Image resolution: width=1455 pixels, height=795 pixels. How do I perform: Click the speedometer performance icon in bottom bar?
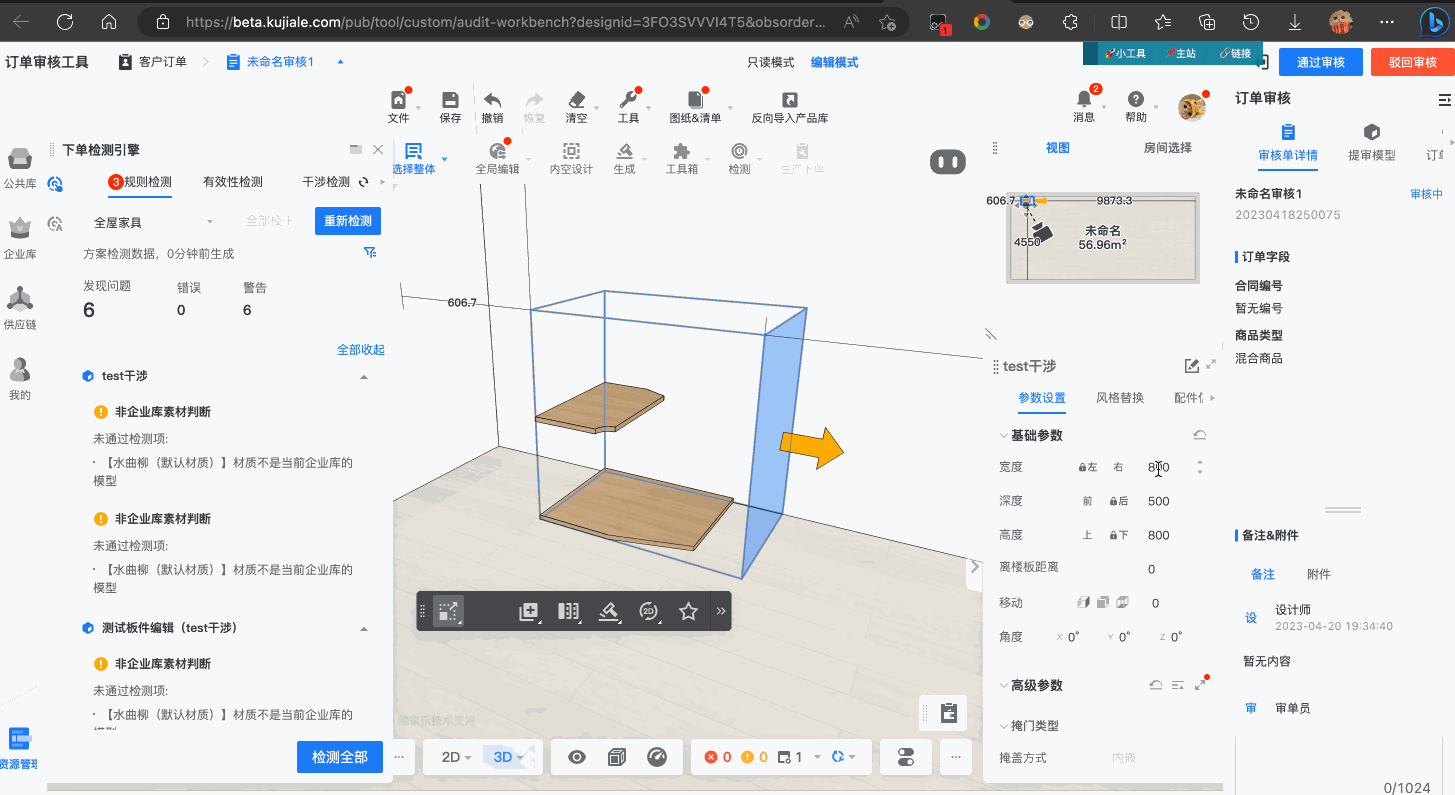pyautogui.click(x=657, y=757)
